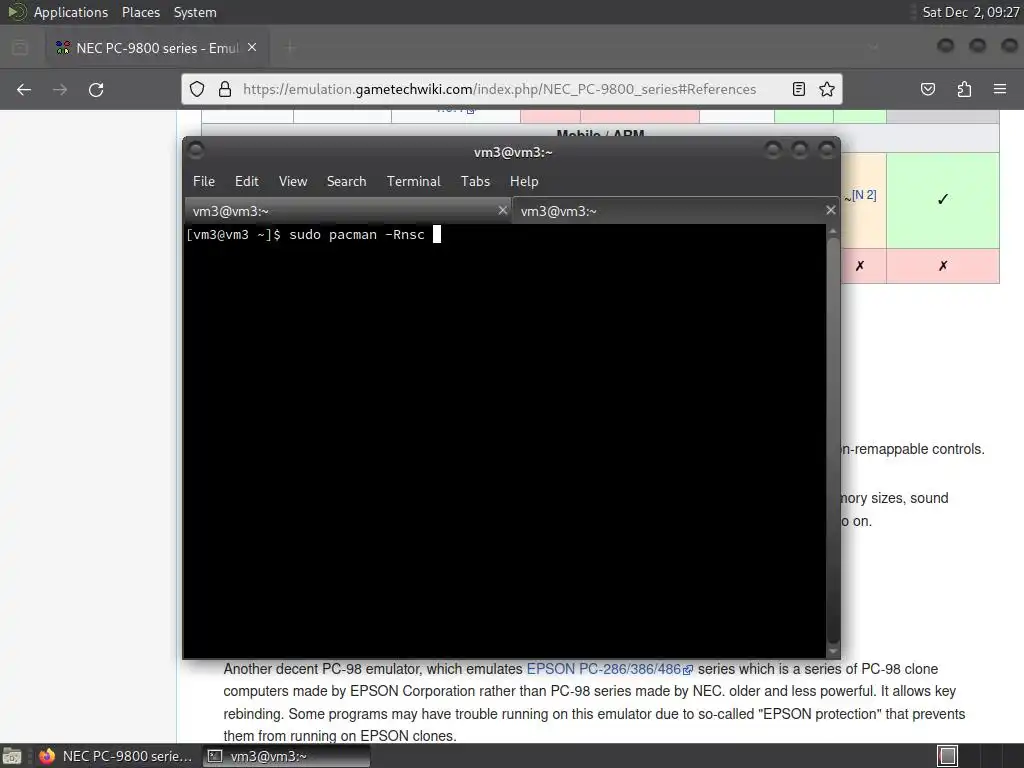Click the terminal command line area
1024x768 pixels.
tap(504, 441)
